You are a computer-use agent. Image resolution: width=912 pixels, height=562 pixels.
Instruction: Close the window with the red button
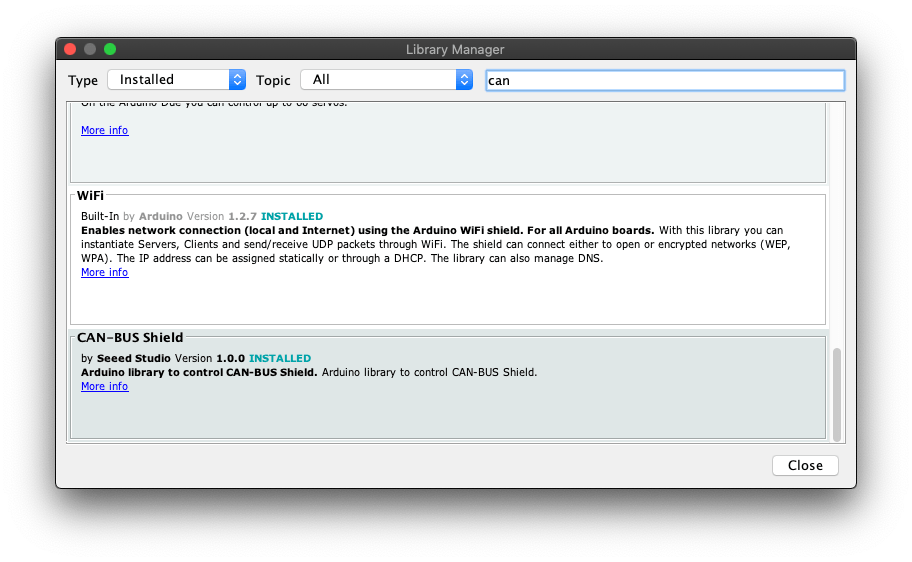[x=70, y=49]
